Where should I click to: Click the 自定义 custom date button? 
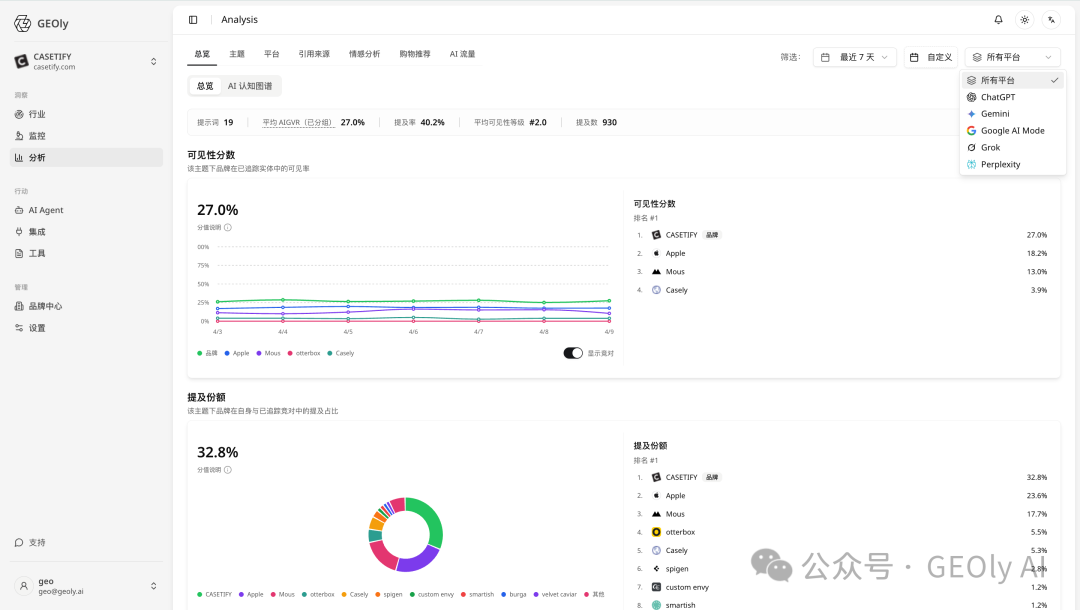point(931,57)
